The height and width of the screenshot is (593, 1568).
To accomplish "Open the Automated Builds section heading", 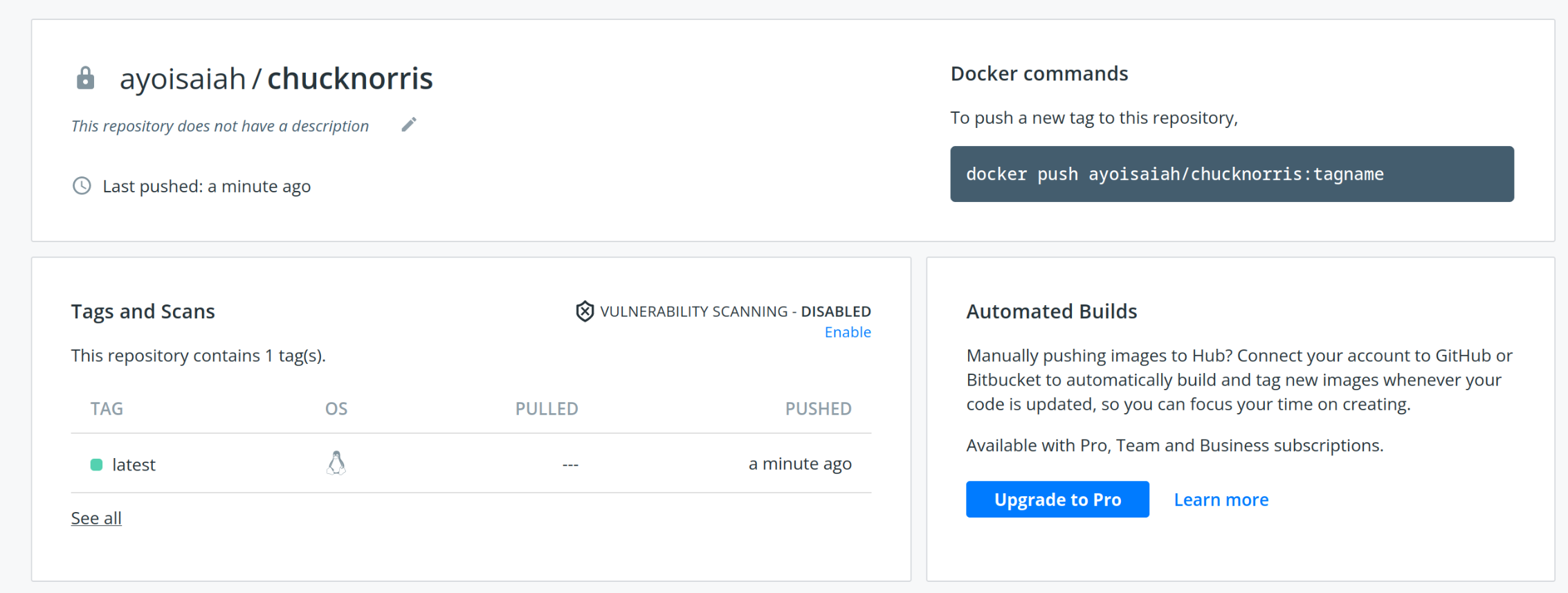I will coord(1051,311).
